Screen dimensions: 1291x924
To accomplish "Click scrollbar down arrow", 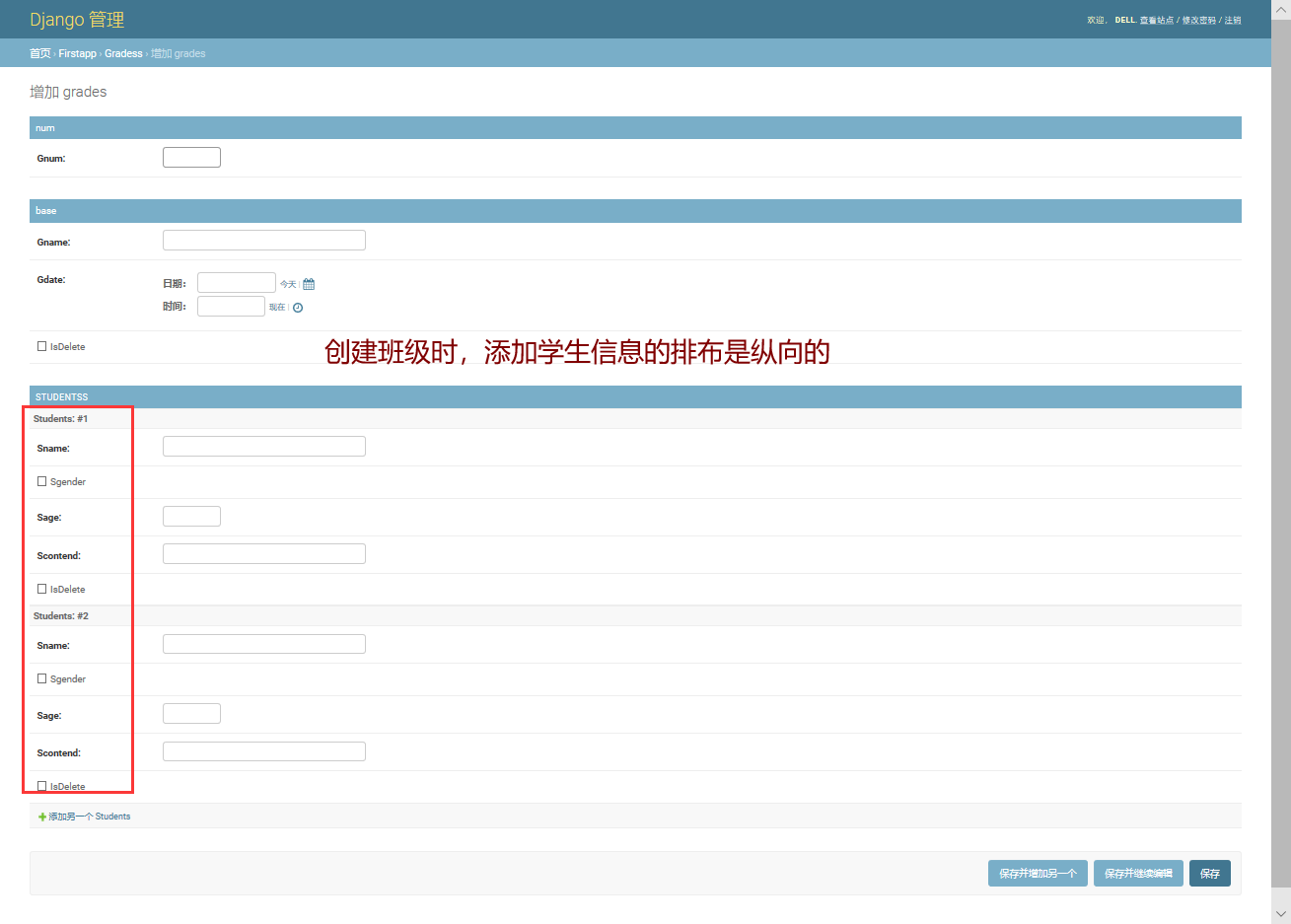I will click(1281, 914).
